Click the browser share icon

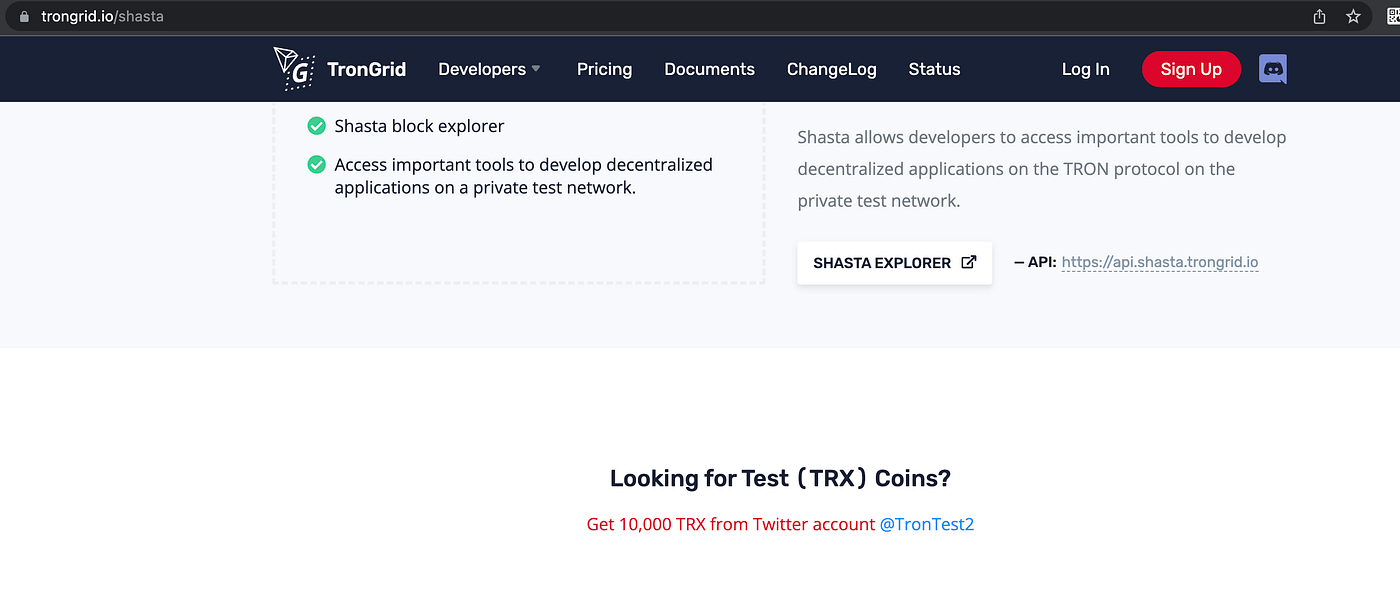pyautogui.click(x=1319, y=16)
